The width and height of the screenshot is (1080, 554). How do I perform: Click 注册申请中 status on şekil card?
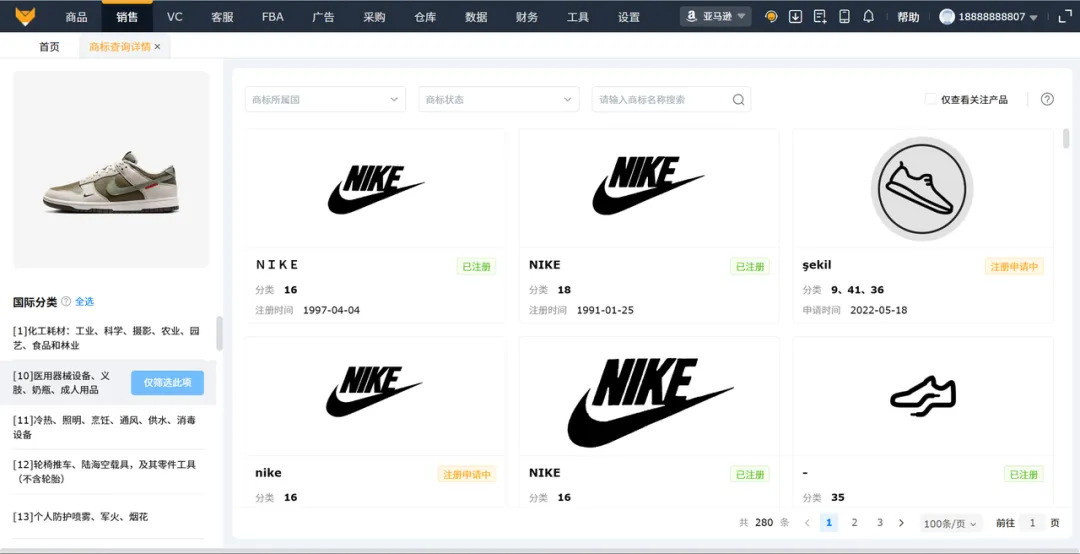(1014, 267)
